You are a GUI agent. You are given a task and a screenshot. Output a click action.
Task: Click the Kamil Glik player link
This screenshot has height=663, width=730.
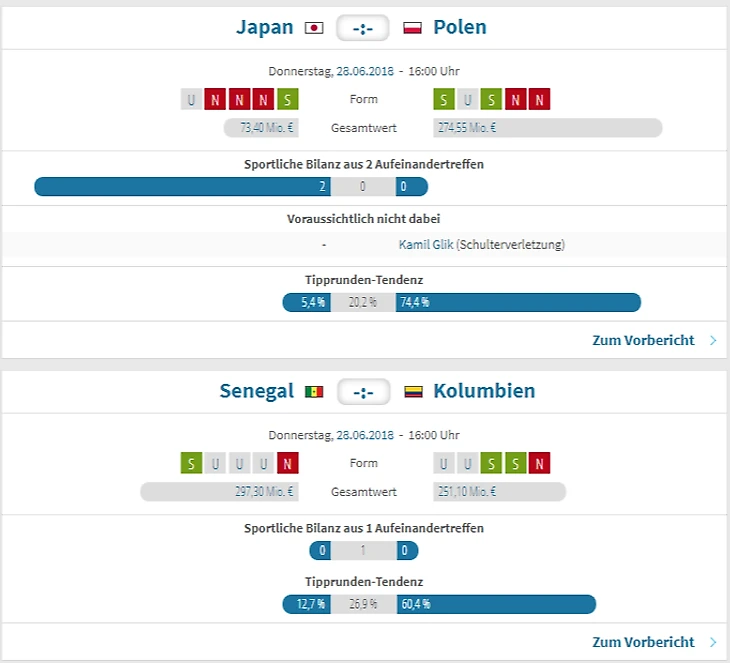click(426, 244)
